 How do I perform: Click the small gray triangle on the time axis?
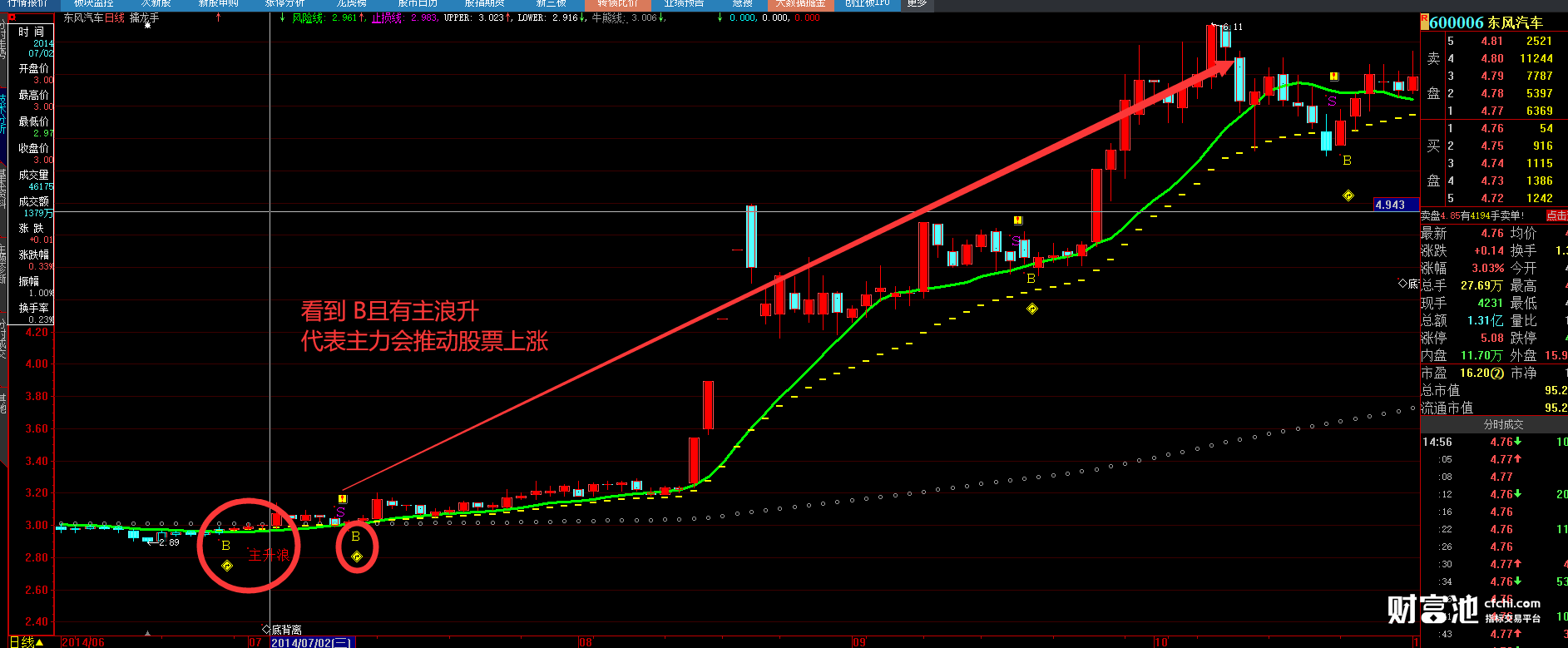(x=147, y=633)
